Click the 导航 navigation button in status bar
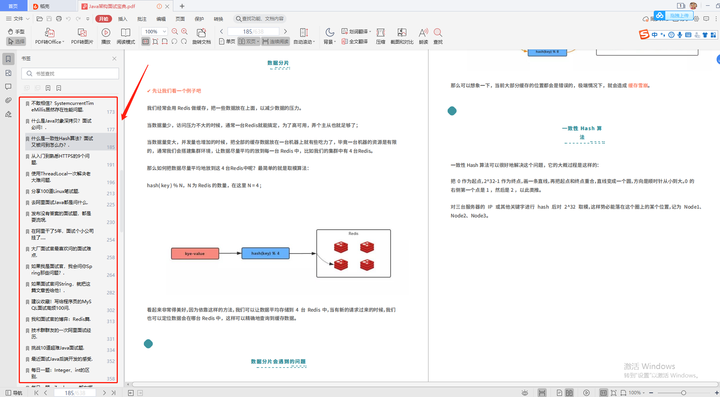Image resolution: width=720 pixels, height=397 pixels. [14, 393]
